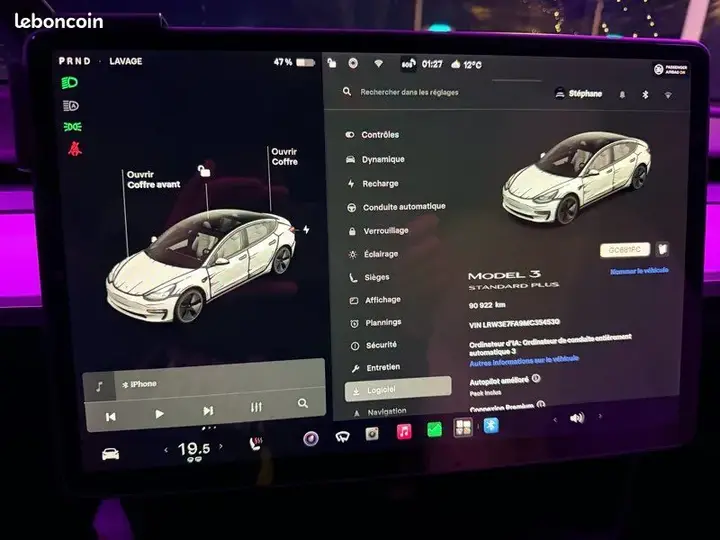Screen dimensions: 720x540
Task: Skip to next track
Action: point(208,411)
